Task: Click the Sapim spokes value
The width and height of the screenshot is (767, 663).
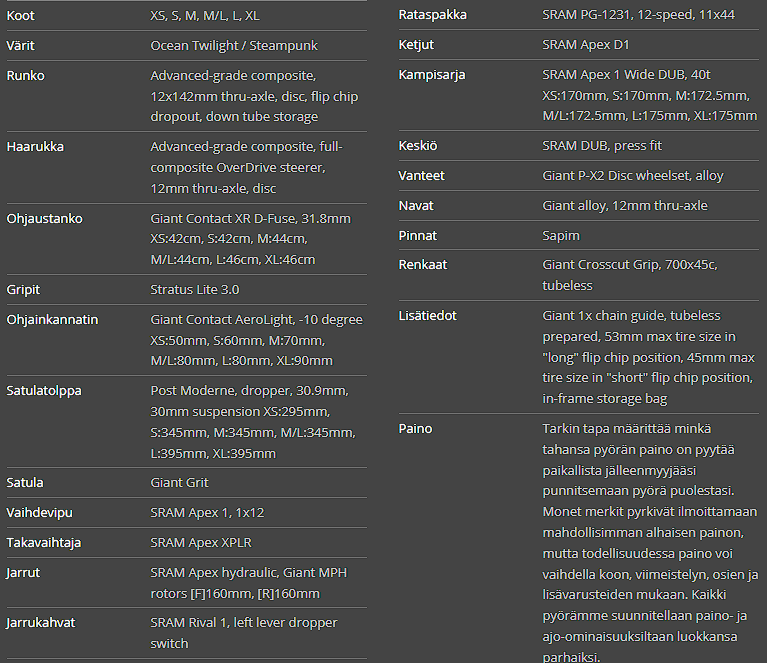Action: [561, 236]
